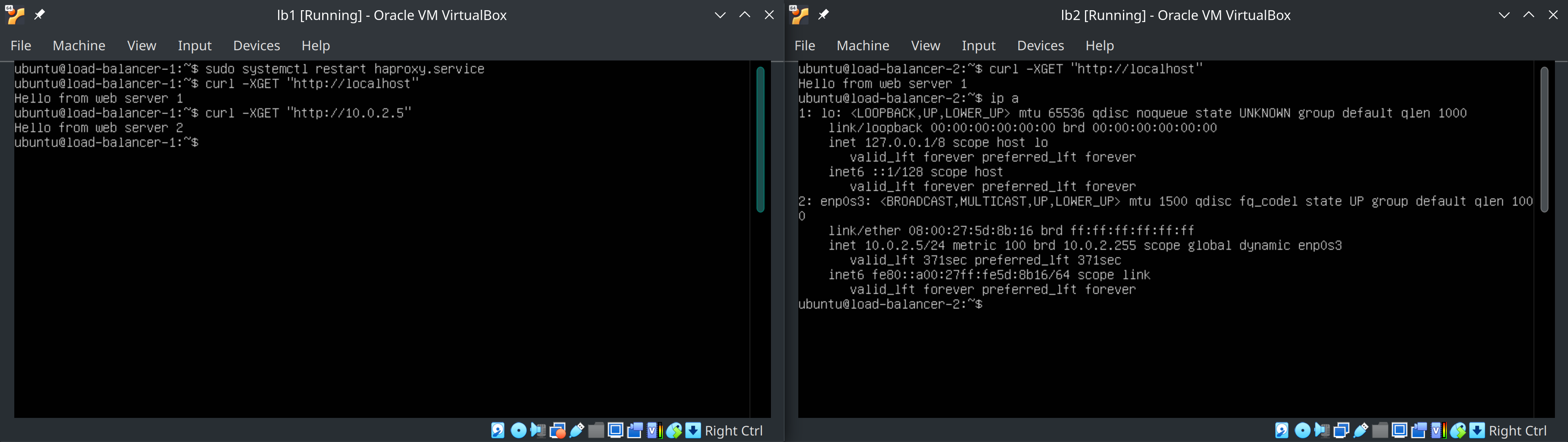Click the pin icon in lb1 title bar
This screenshot has height=442, width=1568.
click(40, 14)
